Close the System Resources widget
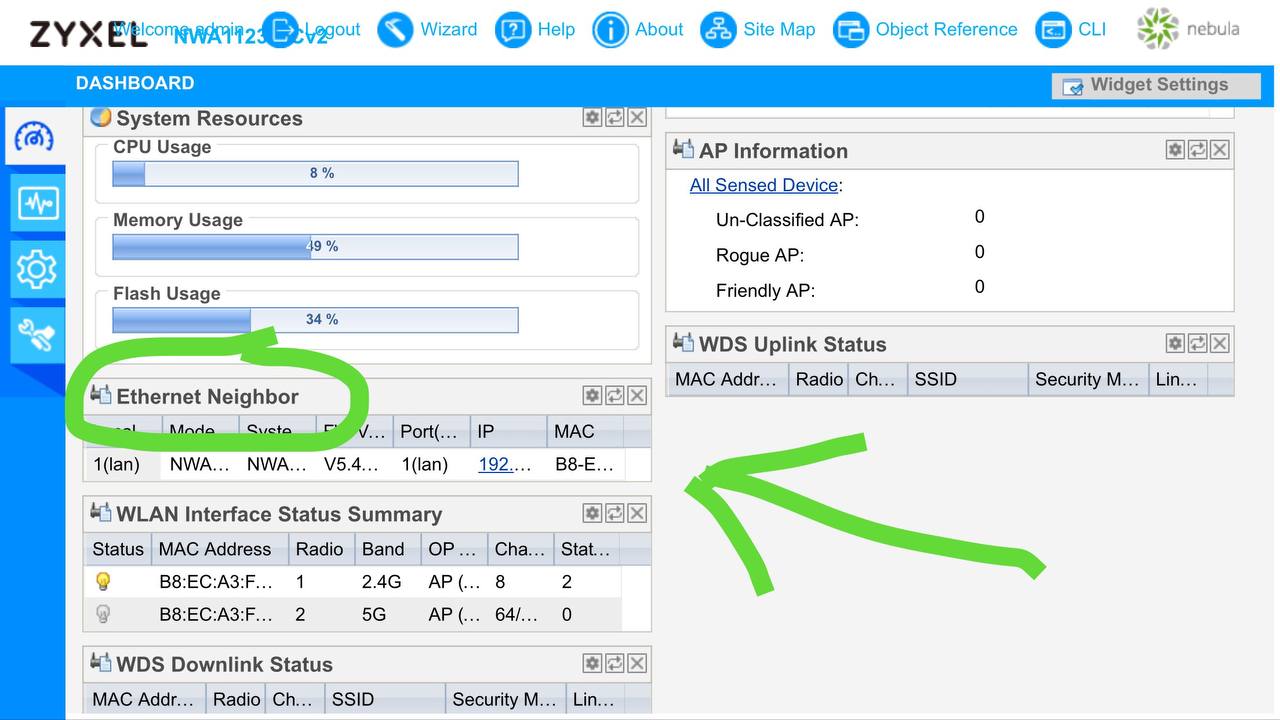This screenshot has width=1280, height=720. point(637,117)
